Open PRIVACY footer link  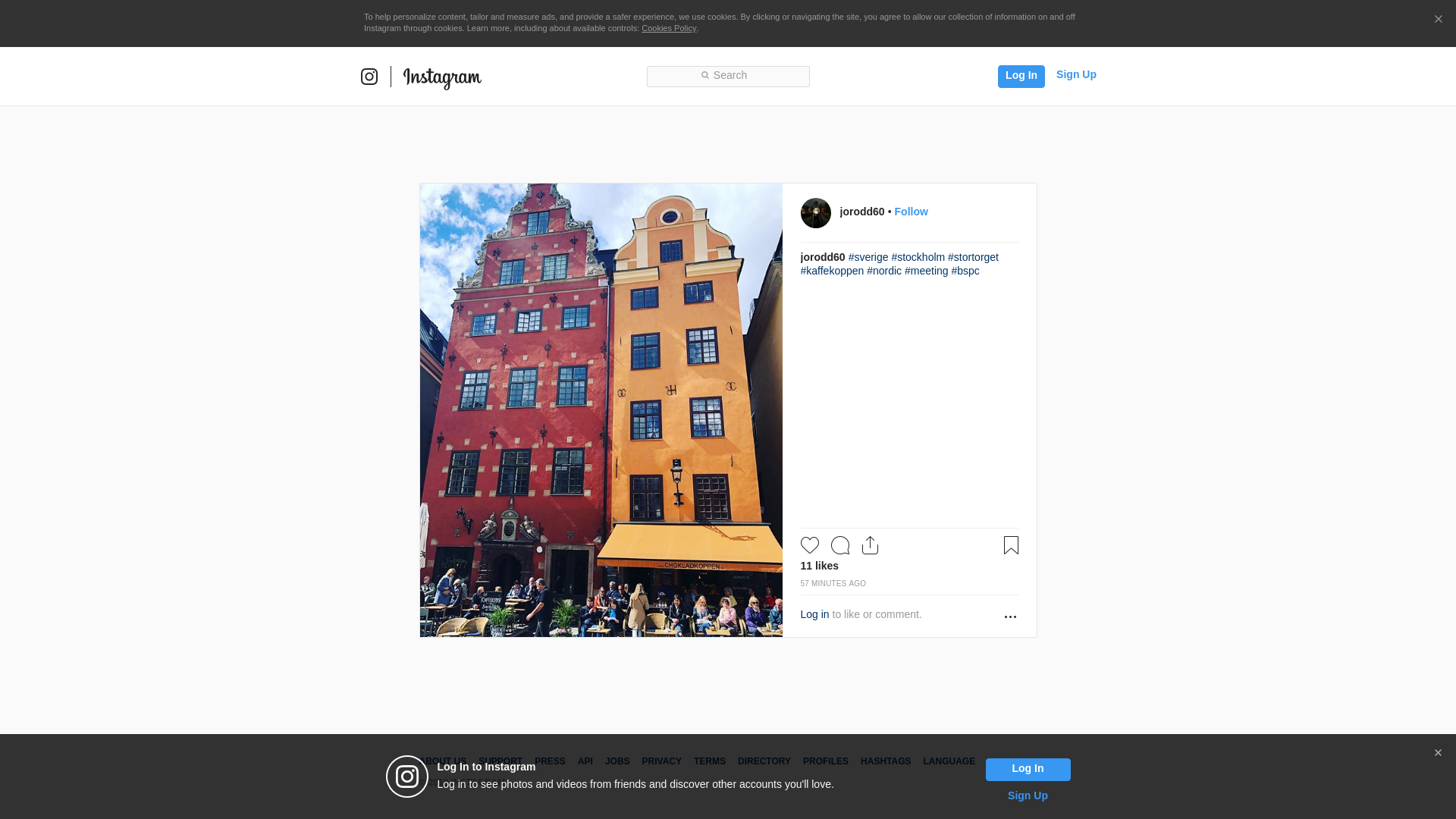pos(661,761)
